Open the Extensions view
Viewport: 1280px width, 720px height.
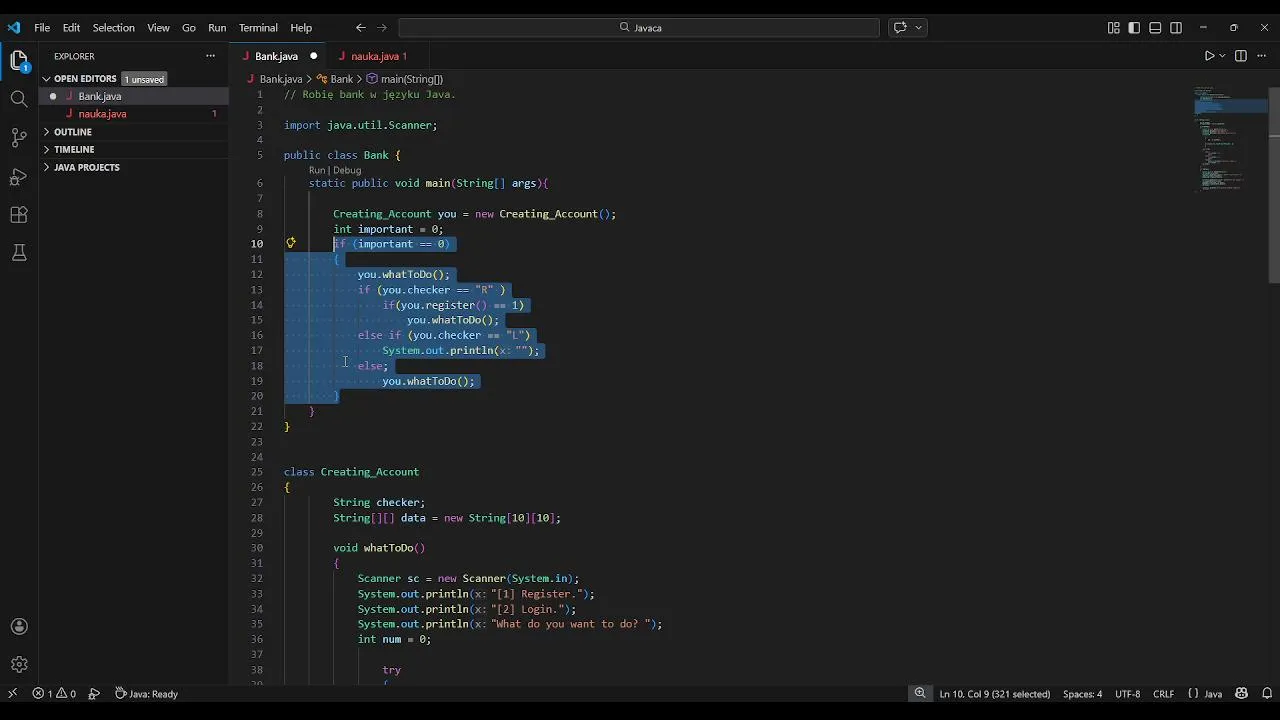click(x=19, y=214)
